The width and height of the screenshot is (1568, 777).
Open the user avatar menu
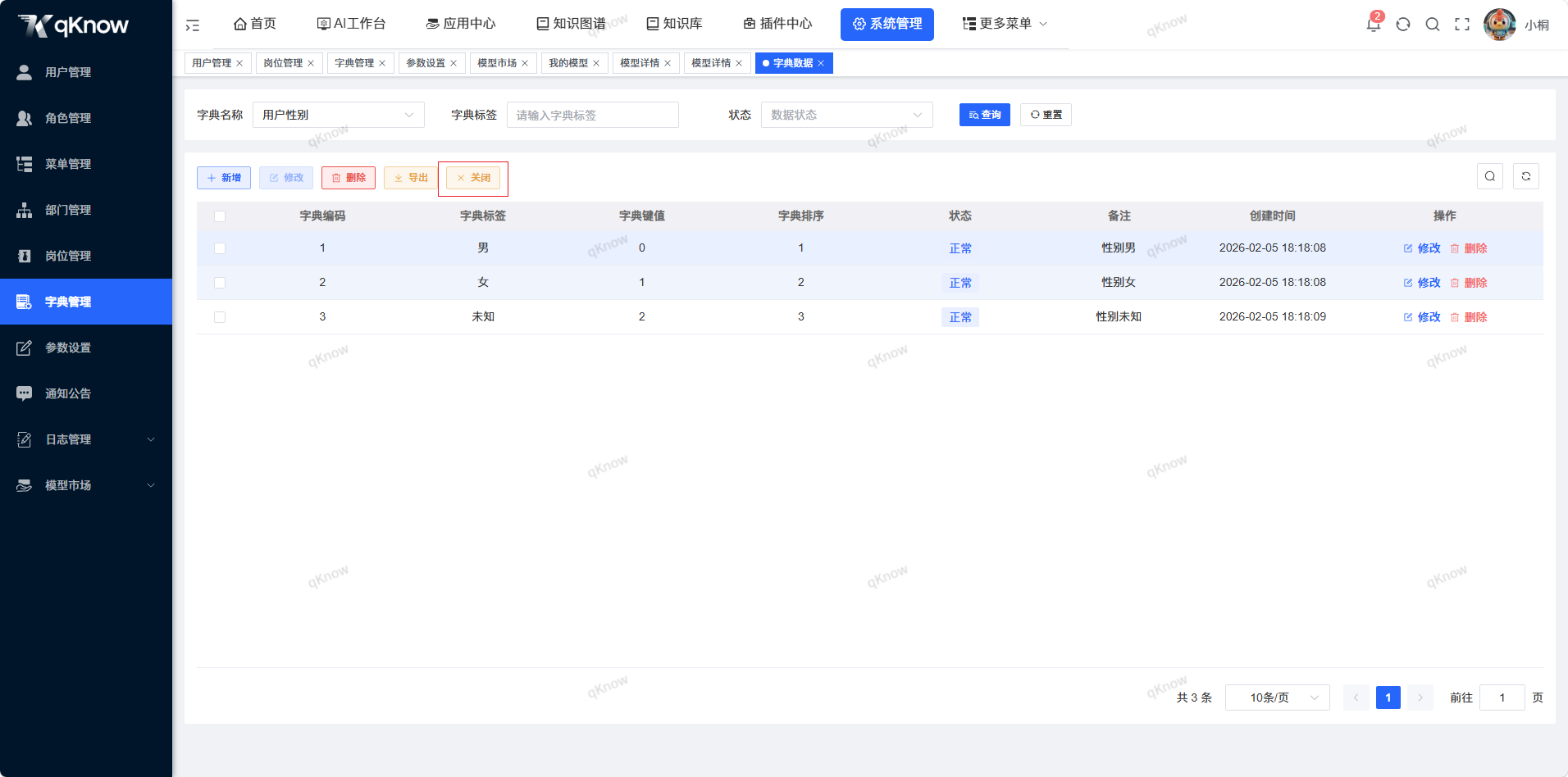click(1500, 25)
